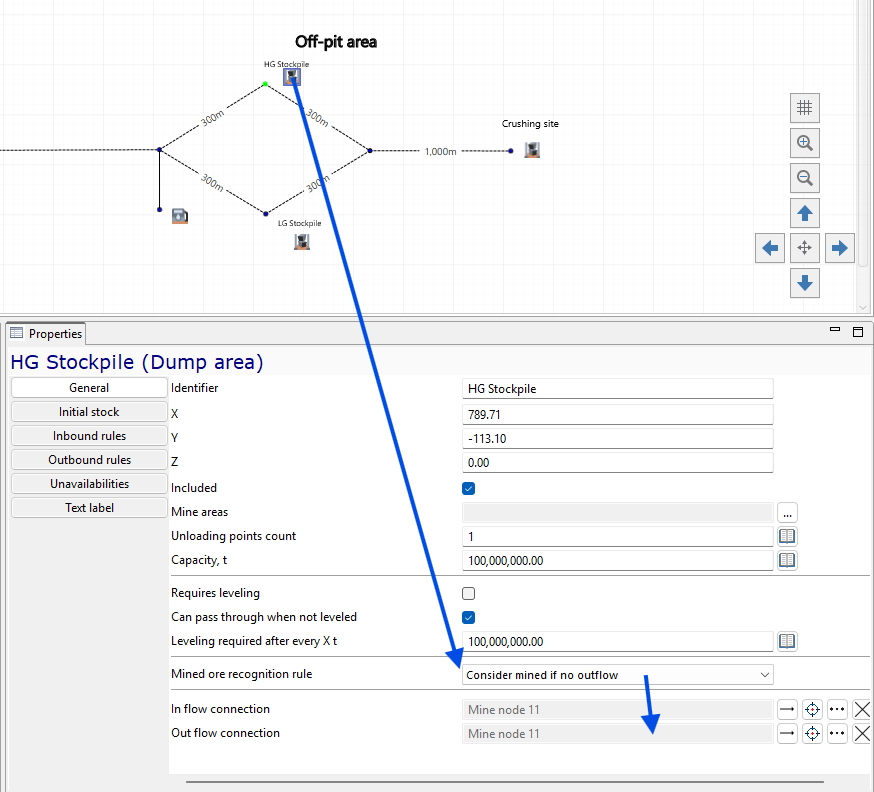874x792 pixels.
Task: Click the Off-pit area label
Action: pos(336,42)
